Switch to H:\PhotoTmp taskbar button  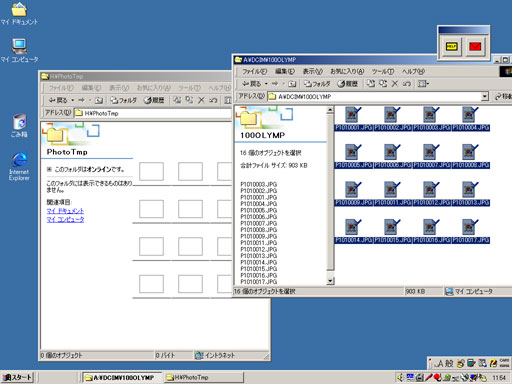coord(204,377)
